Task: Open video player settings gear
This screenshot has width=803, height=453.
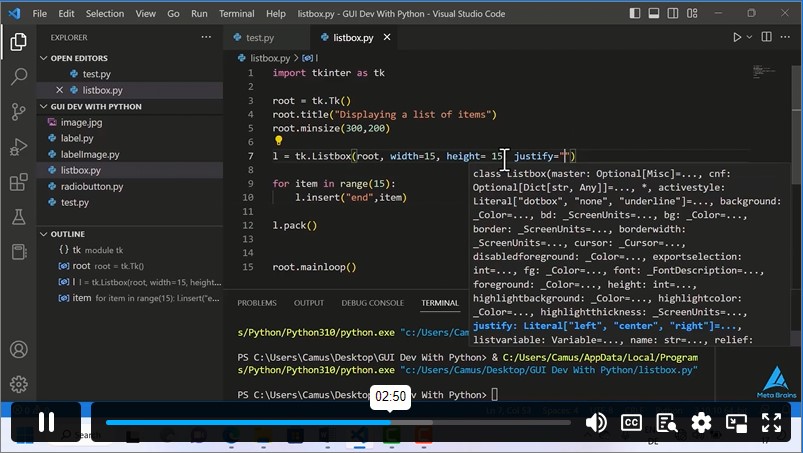Action: tap(701, 423)
